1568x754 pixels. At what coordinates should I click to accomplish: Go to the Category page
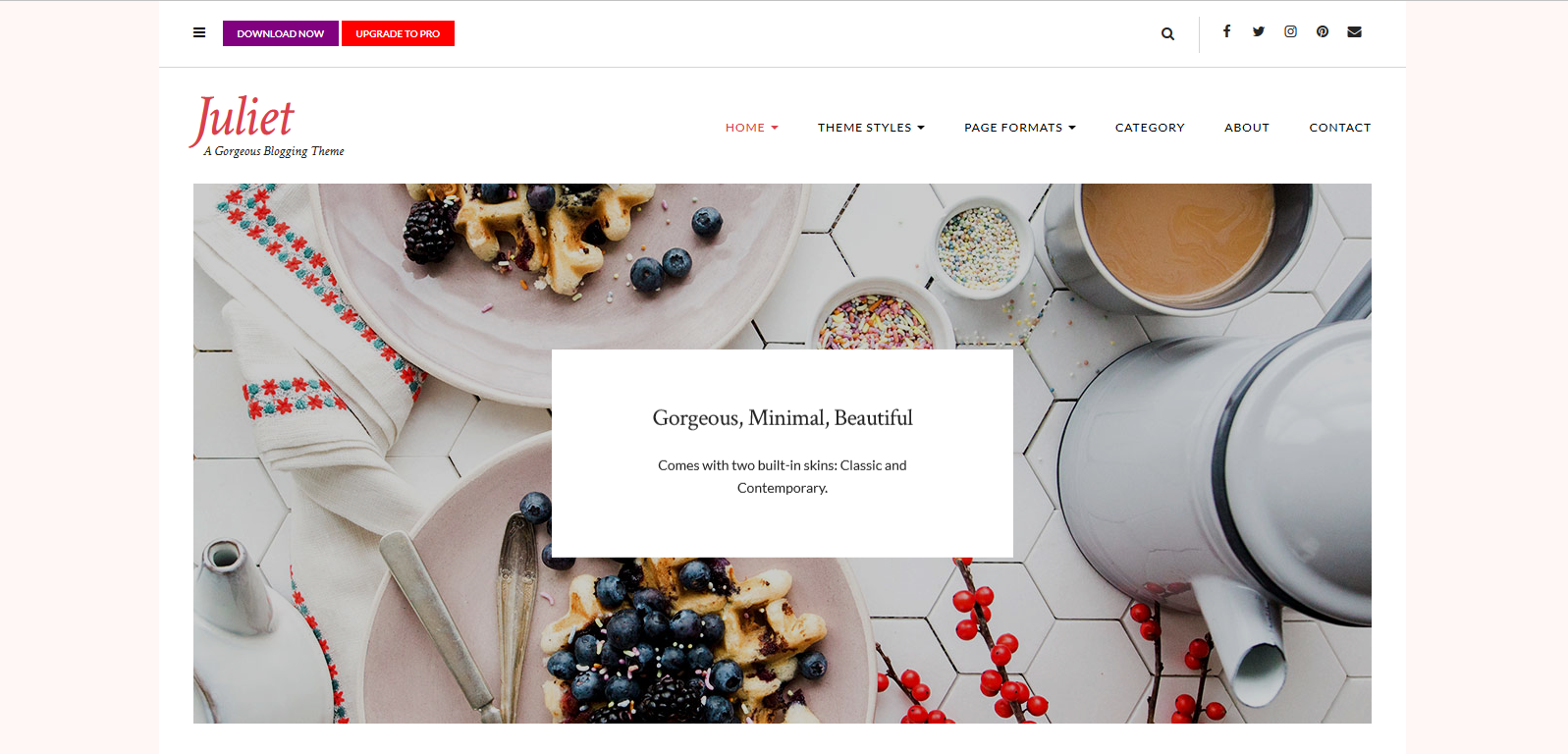tap(1150, 128)
